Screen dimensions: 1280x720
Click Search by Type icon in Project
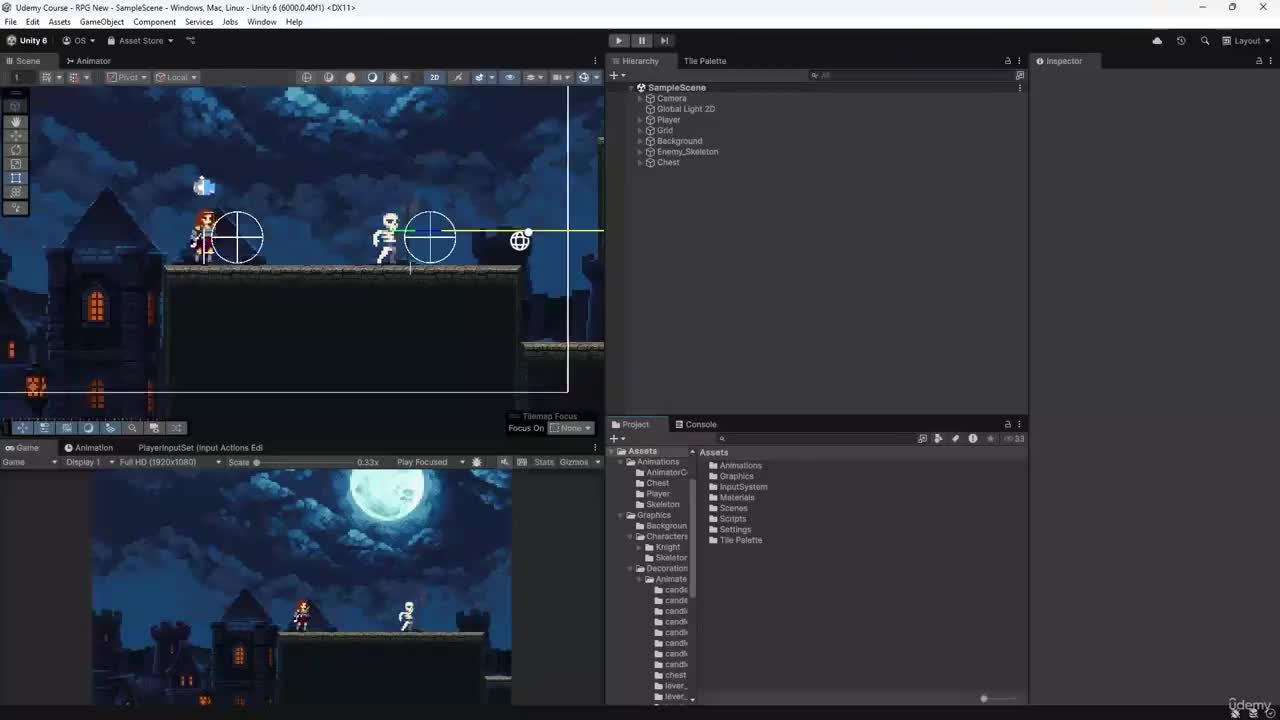(938, 438)
